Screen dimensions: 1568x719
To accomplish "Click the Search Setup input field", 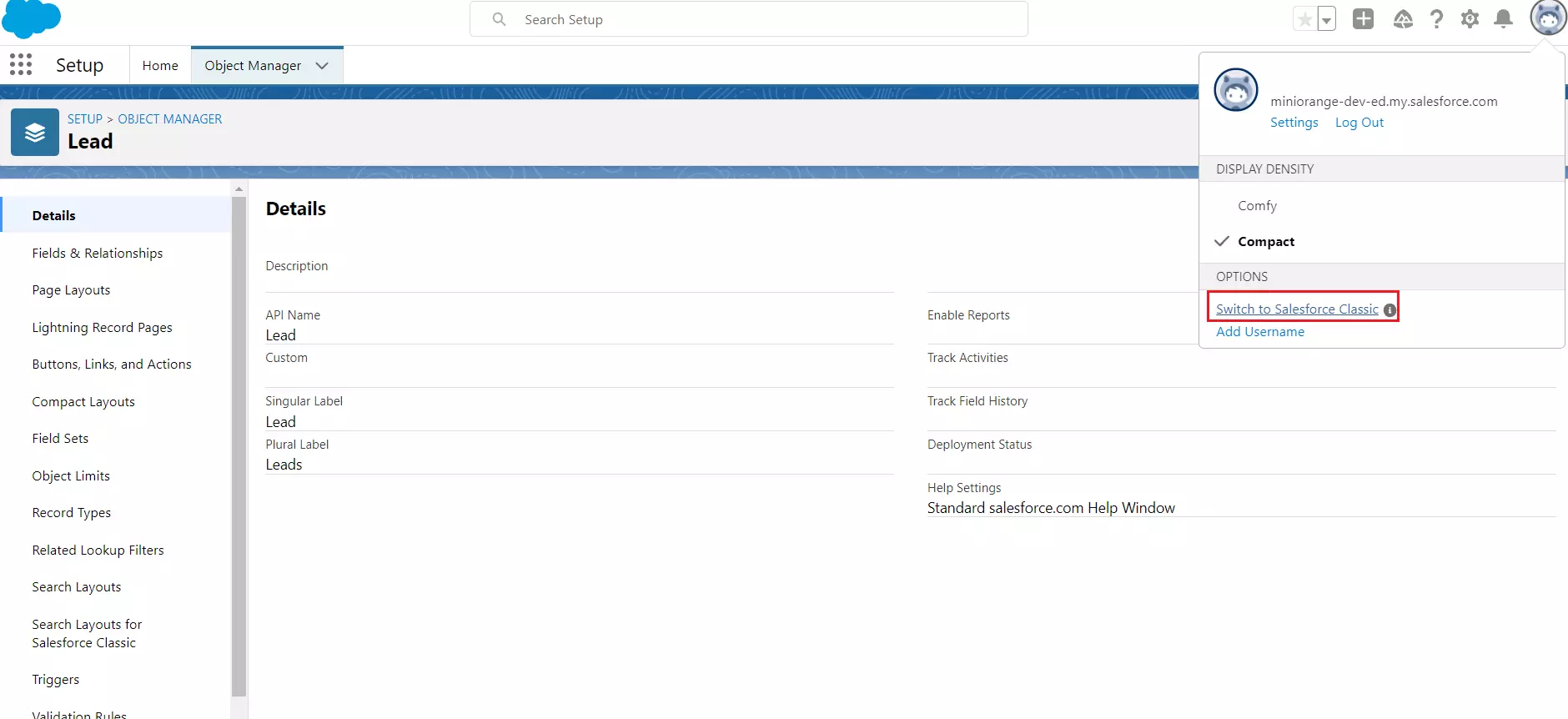I will tap(749, 19).
